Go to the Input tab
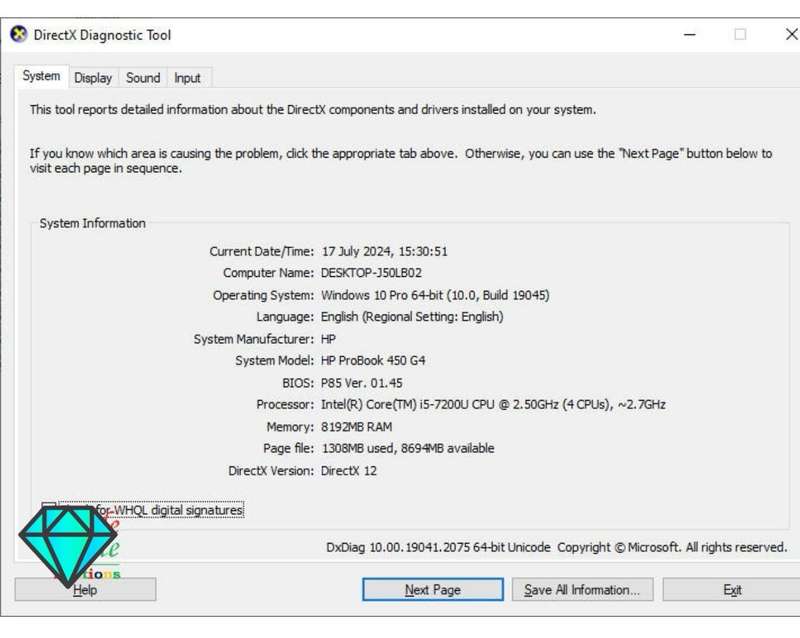The image size is (800, 638). click(x=187, y=78)
